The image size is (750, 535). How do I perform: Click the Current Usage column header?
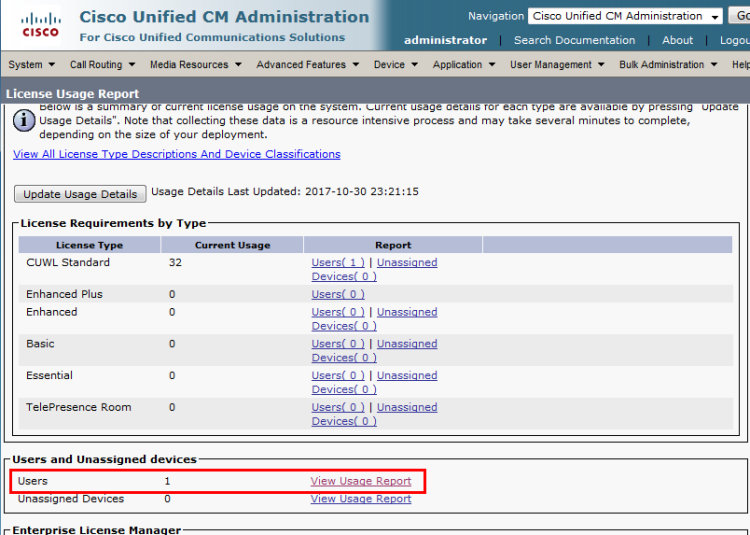[232, 245]
